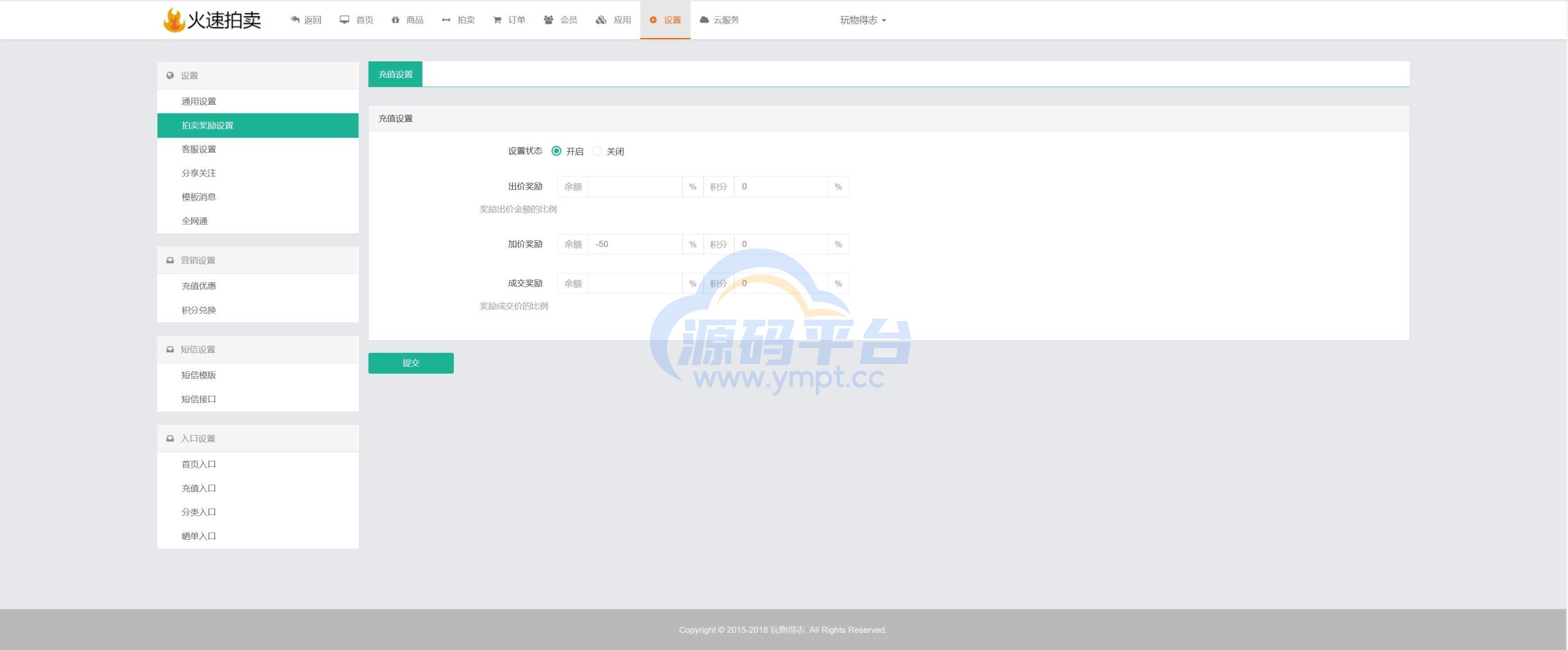The width and height of the screenshot is (1568, 650).
Task: Click the 会员 users icon
Action: click(x=548, y=20)
